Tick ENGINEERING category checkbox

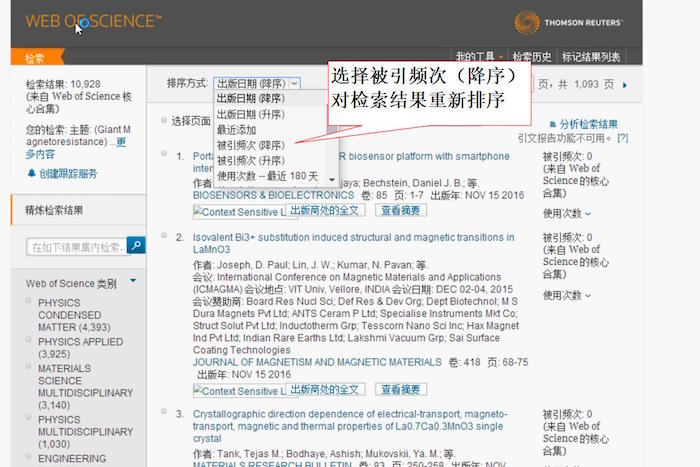click(29, 456)
